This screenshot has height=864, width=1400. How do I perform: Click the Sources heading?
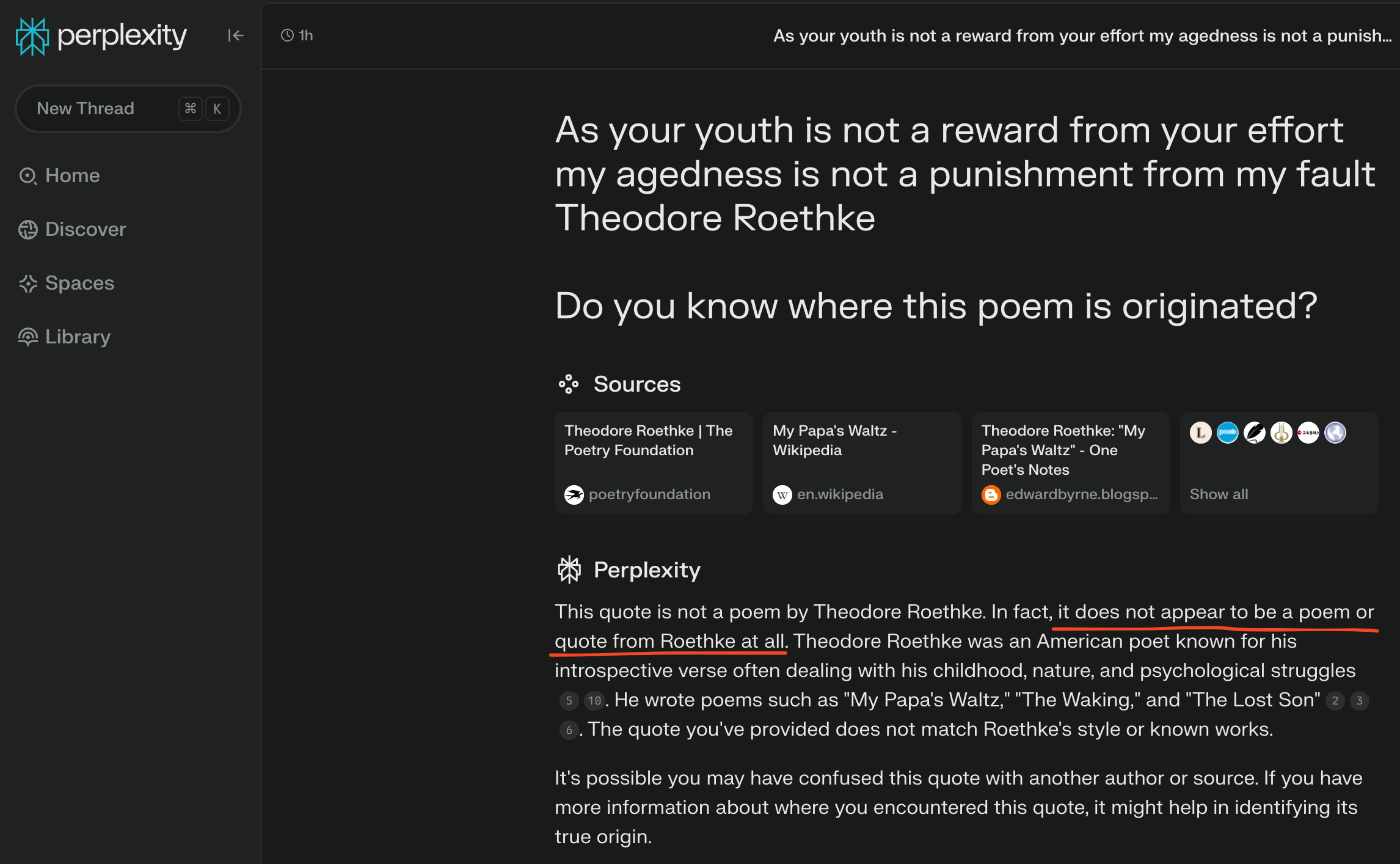pyautogui.click(x=637, y=384)
